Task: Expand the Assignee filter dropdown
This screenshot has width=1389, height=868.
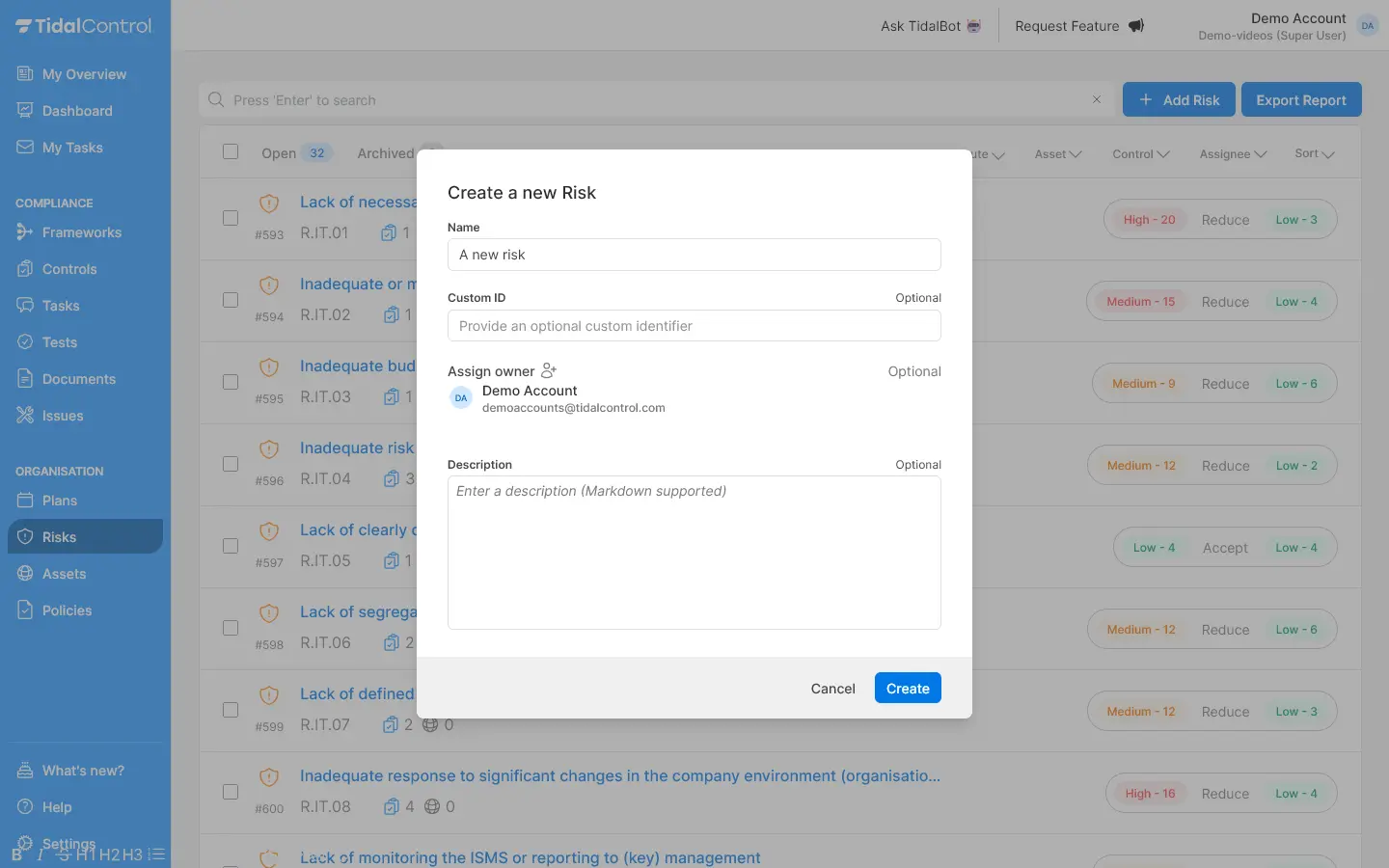Action: (1233, 154)
